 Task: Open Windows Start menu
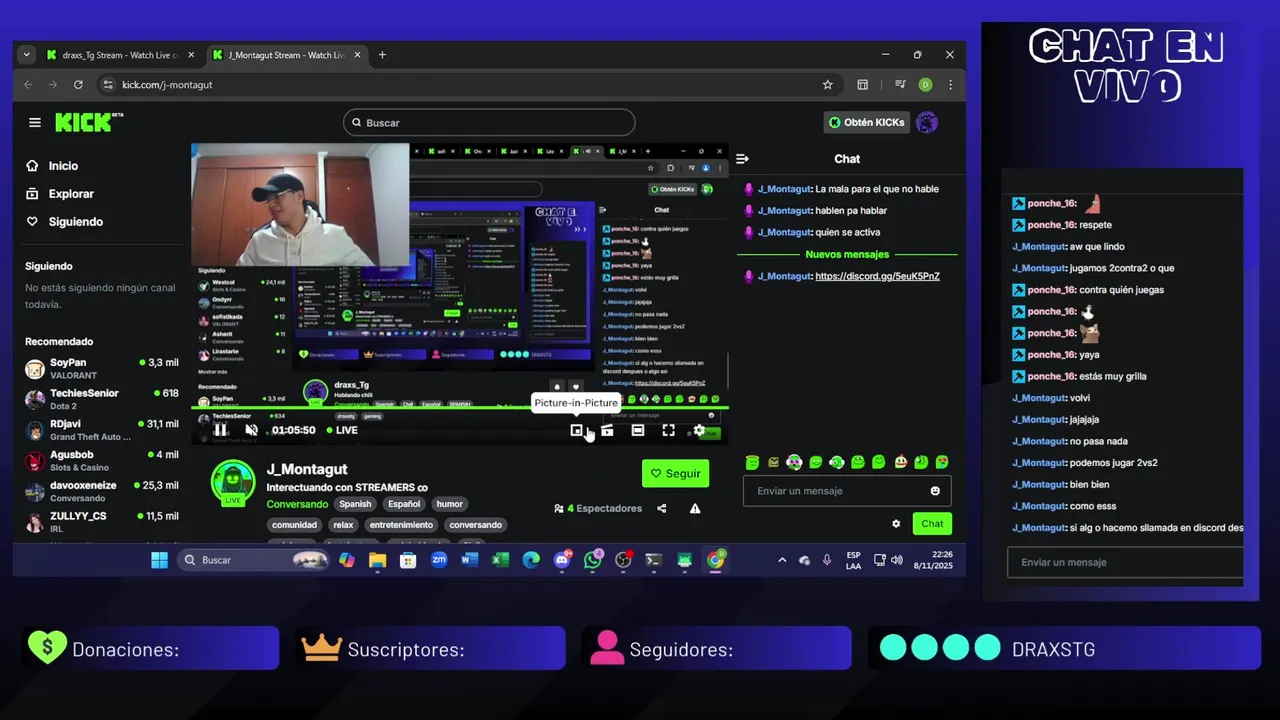[159, 560]
